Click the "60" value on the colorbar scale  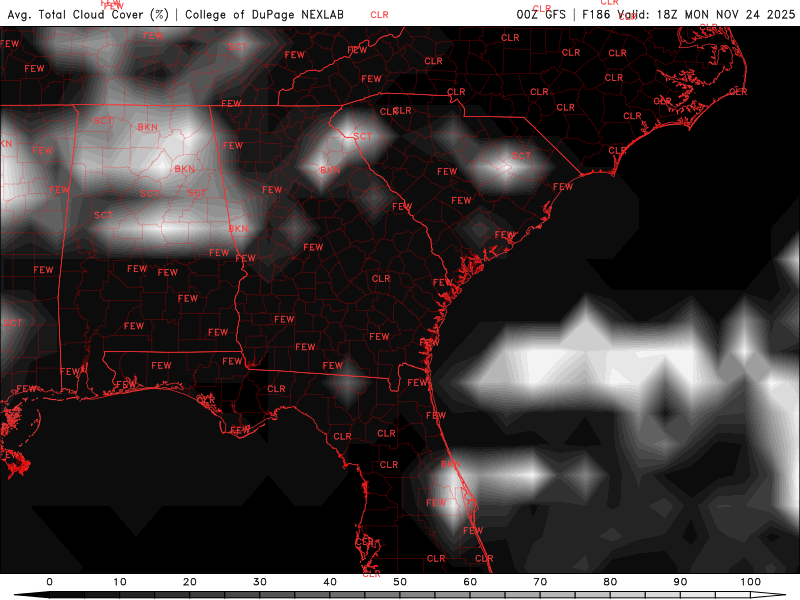[x=470, y=582]
